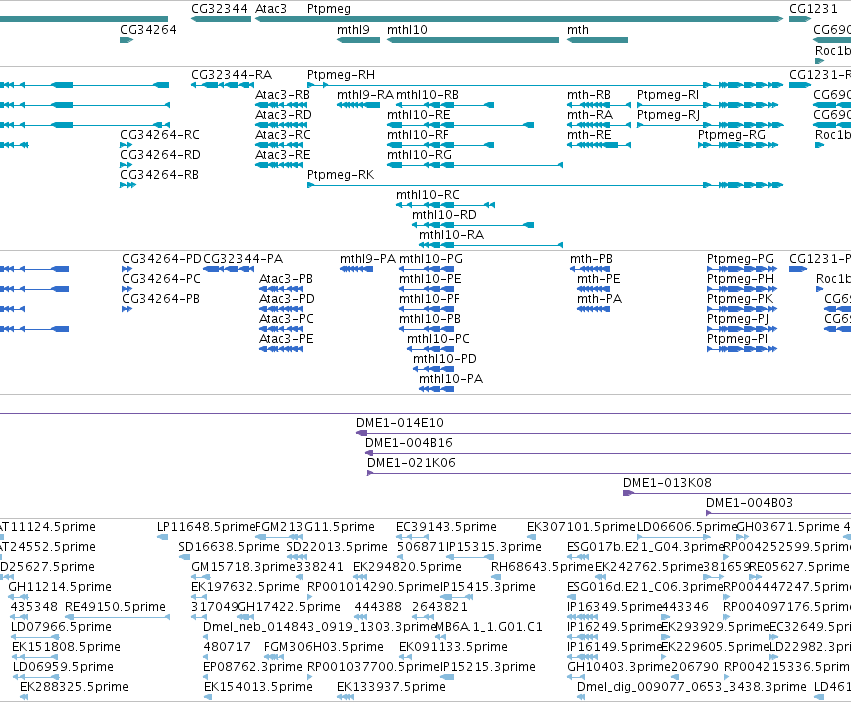Select transcript mthl10-RF
The image size is (851, 702).
[418, 135]
